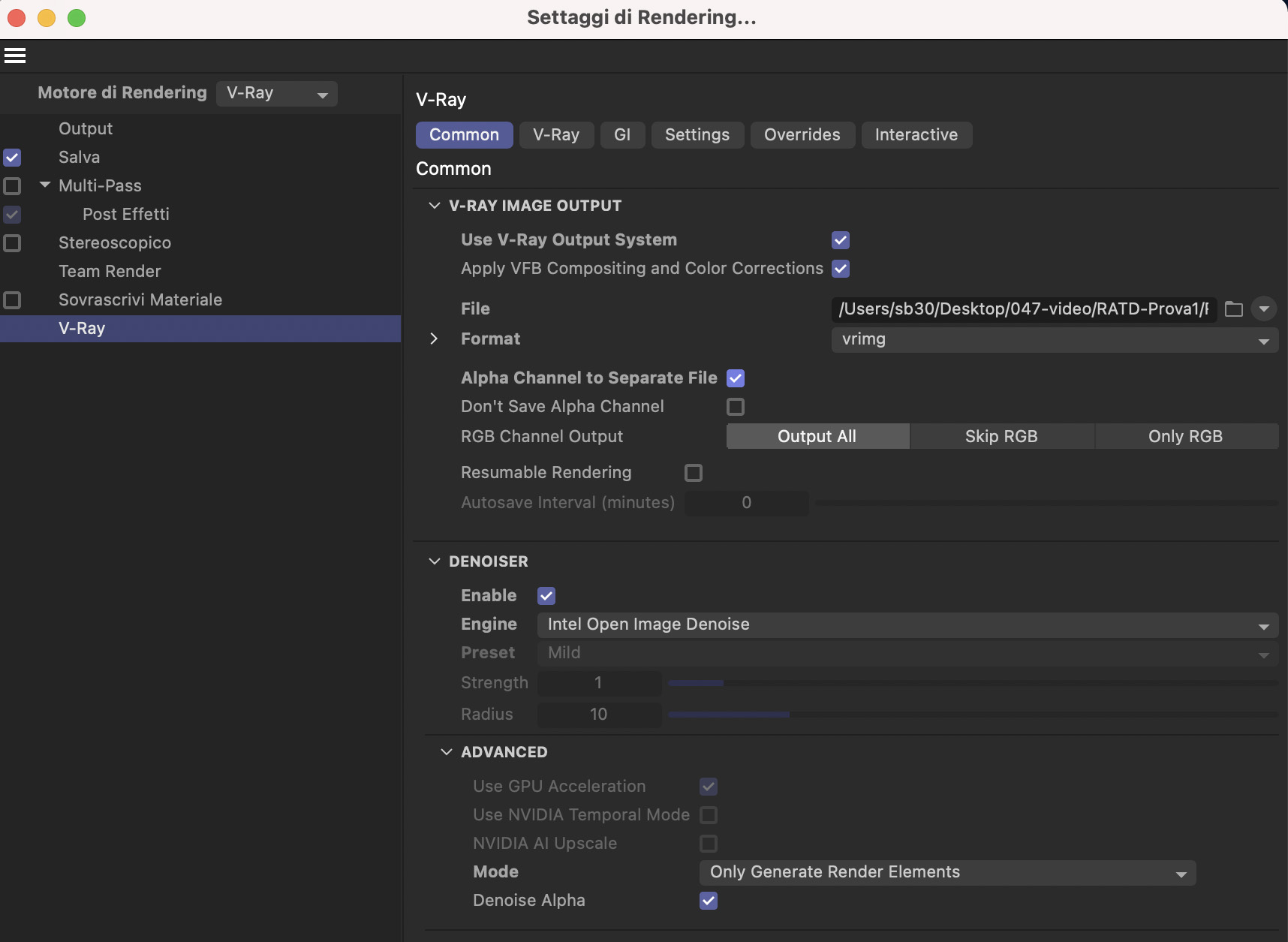Select Skip RGB option

tap(1002, 437)
